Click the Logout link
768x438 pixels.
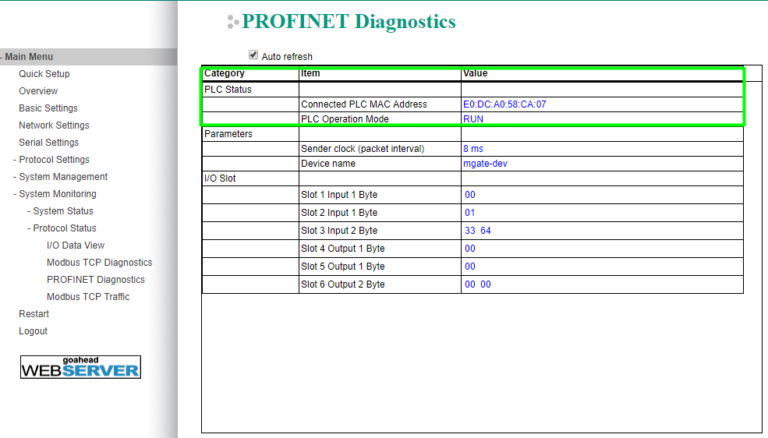tap(33, 331)
